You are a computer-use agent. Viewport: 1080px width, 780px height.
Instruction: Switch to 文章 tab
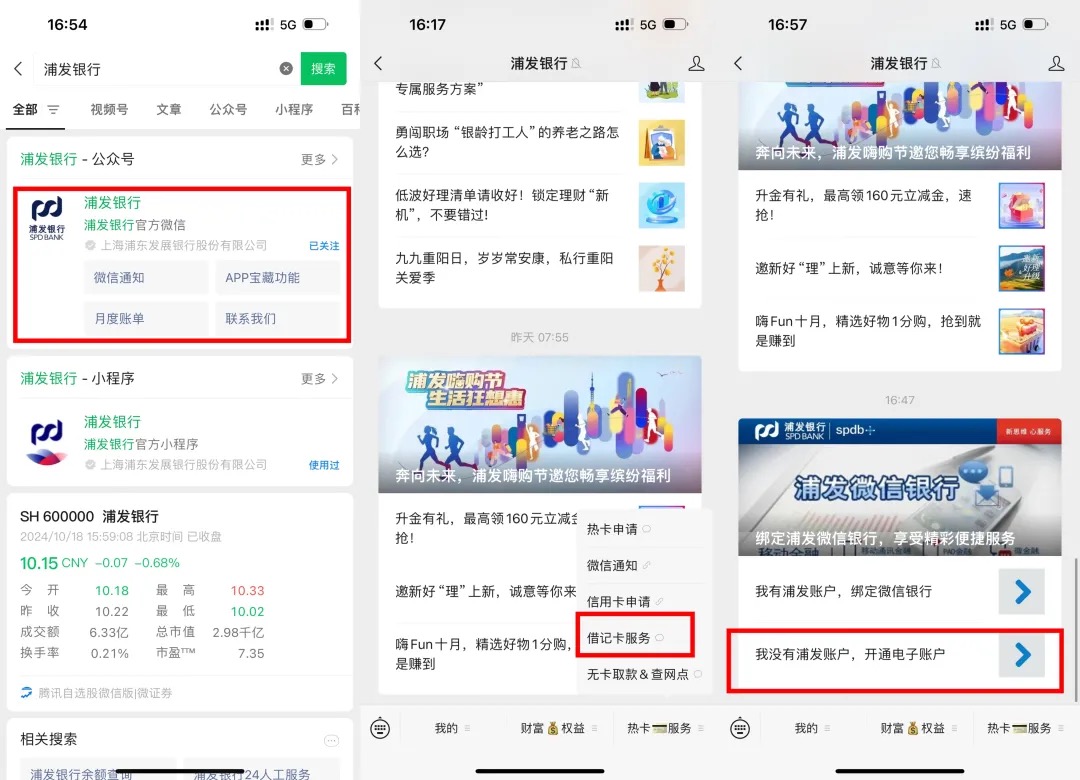[169, 110]
